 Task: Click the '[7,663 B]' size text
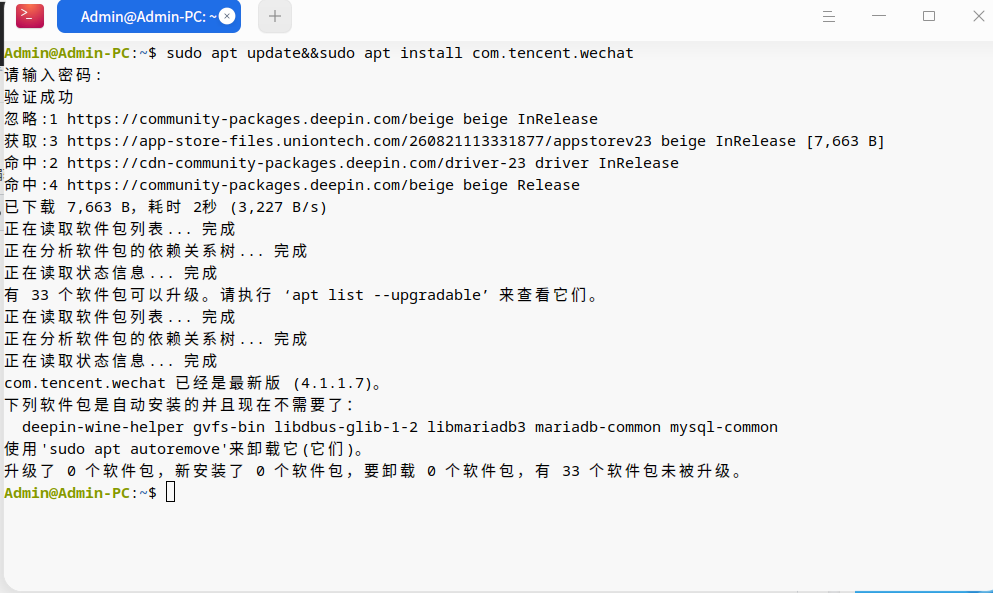845,141
